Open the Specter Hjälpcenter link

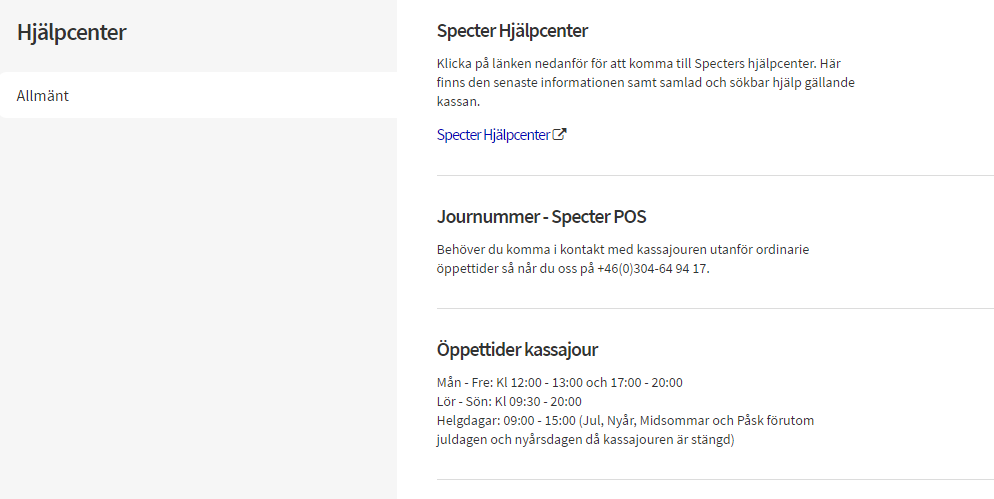point(493,135)
